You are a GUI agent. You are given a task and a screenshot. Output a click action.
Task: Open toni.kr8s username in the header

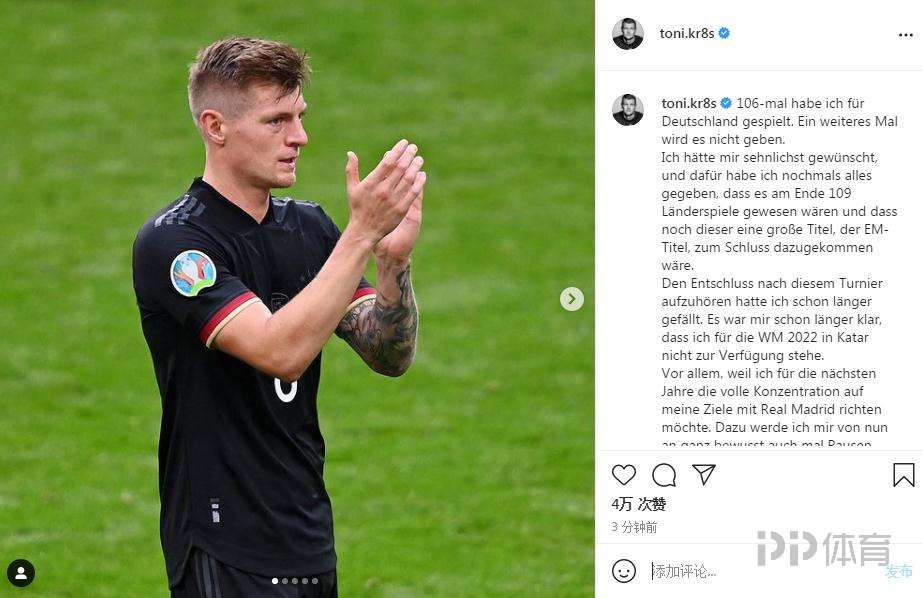686,34
